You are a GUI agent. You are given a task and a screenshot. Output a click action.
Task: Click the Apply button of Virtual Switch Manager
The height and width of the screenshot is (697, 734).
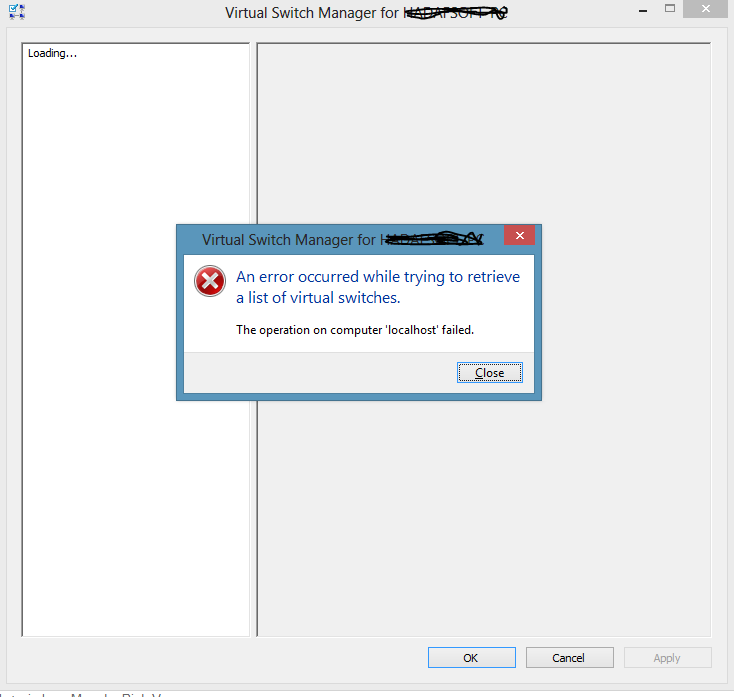point(668,658)
